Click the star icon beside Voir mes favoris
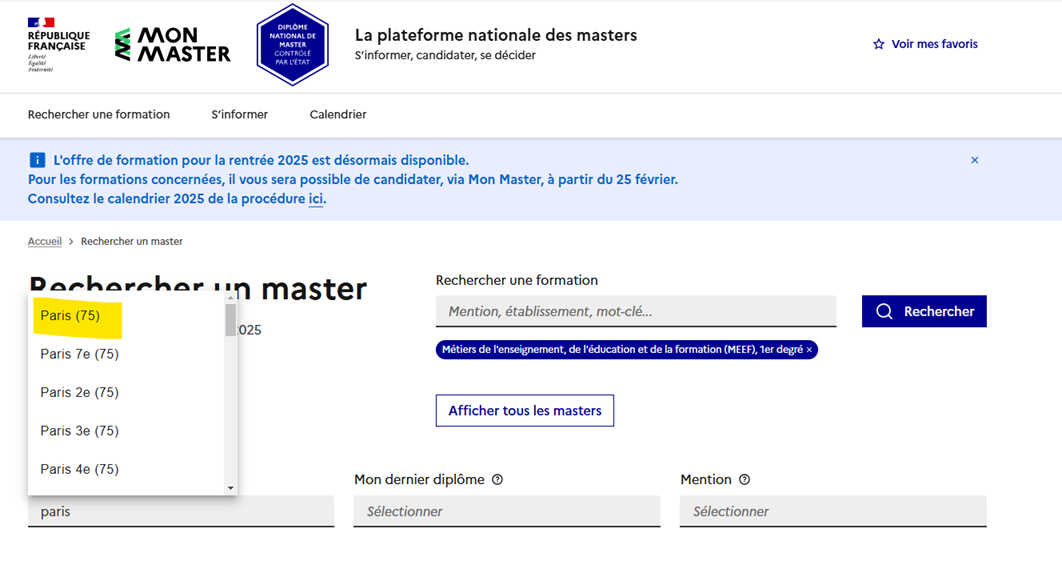Screen dimensions: 1062x565 click(878, 44)
